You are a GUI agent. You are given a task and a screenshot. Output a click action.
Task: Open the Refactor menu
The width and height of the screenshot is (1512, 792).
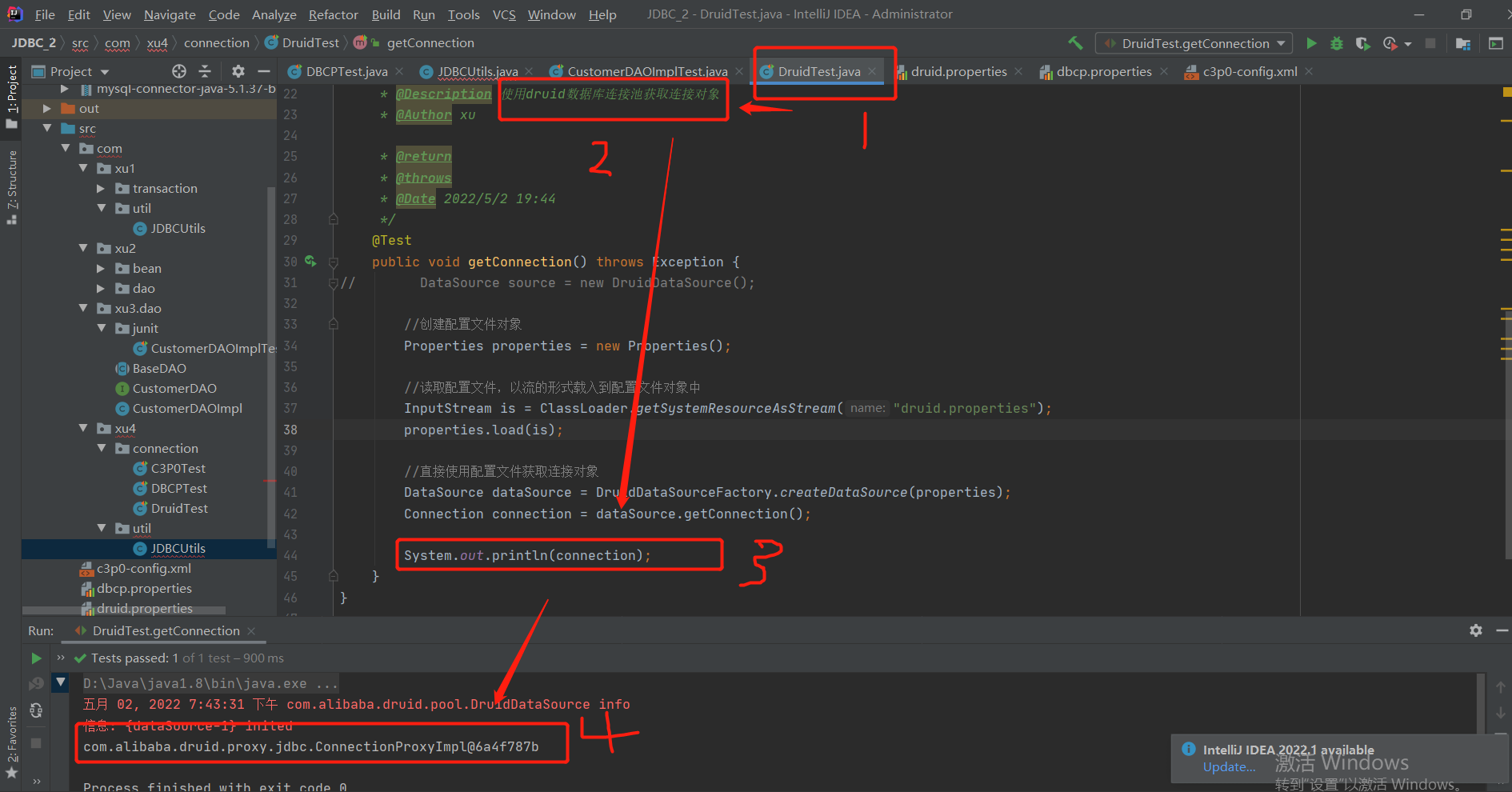(x=334, y=14)
